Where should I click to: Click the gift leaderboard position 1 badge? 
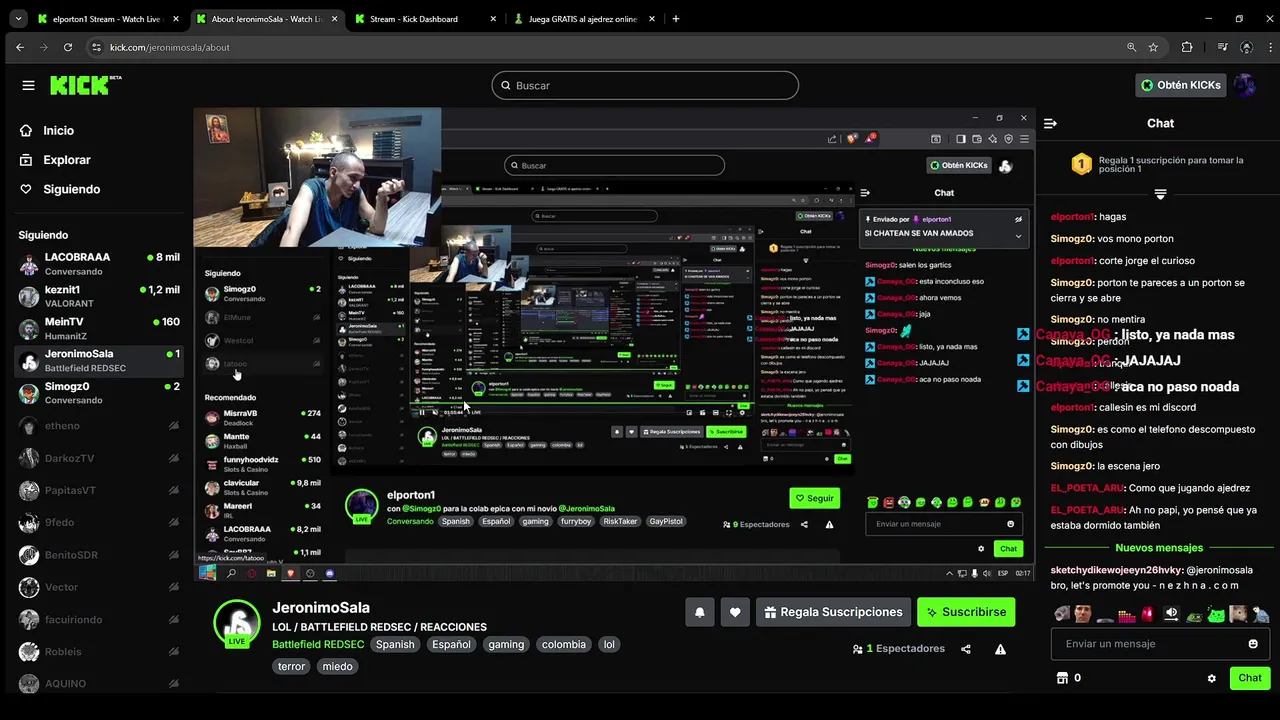pos(1081,165)
